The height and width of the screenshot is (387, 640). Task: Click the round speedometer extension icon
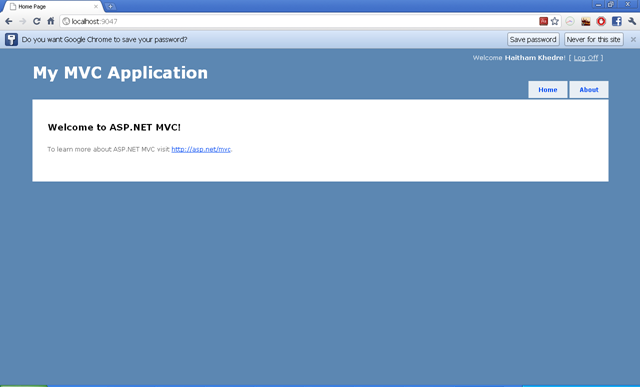pyautogui.click(x=570, y=21)
